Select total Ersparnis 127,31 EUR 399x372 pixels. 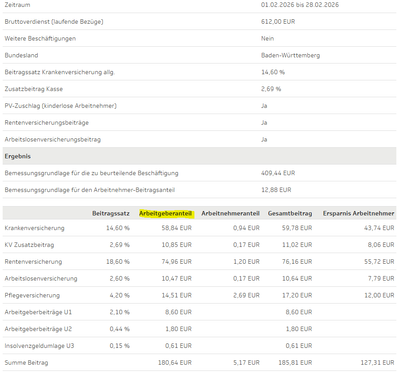377,363
